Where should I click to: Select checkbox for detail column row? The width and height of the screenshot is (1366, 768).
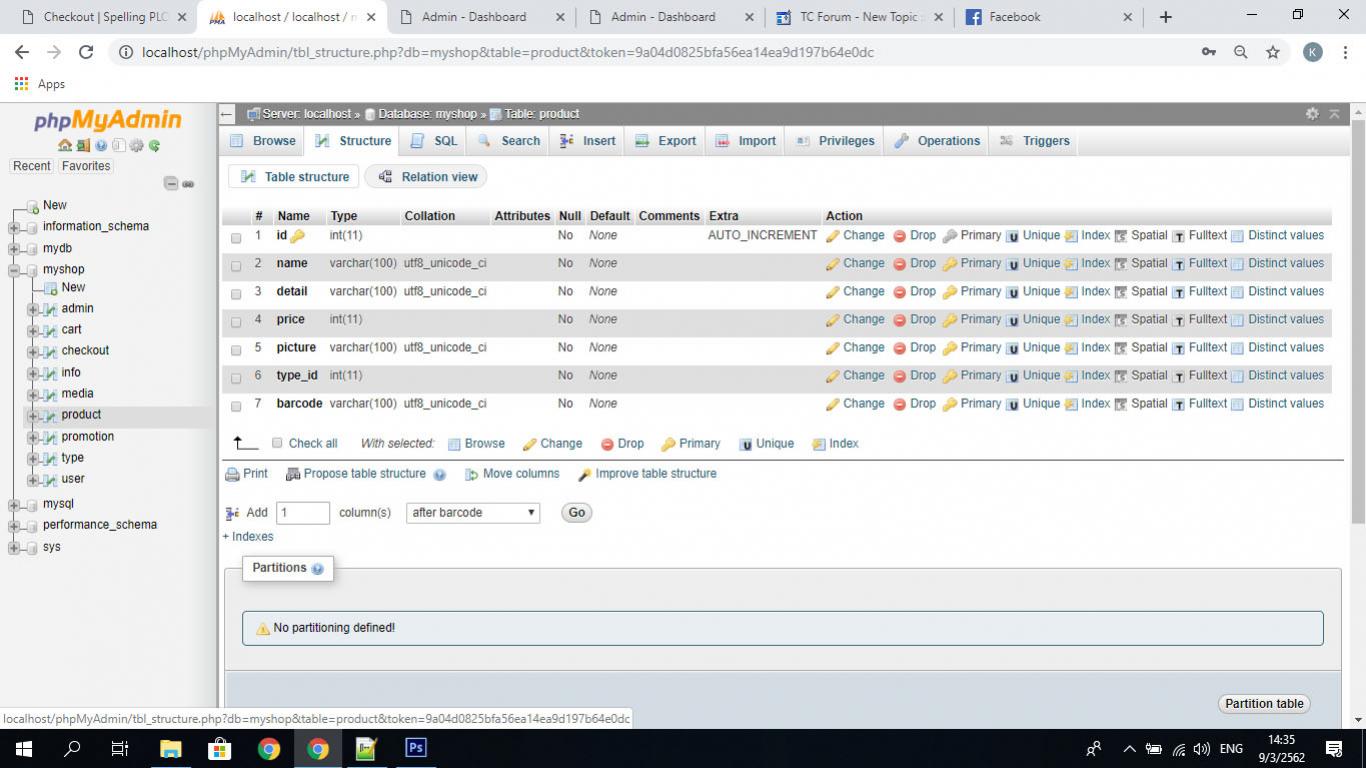click(x=236, y=294)
